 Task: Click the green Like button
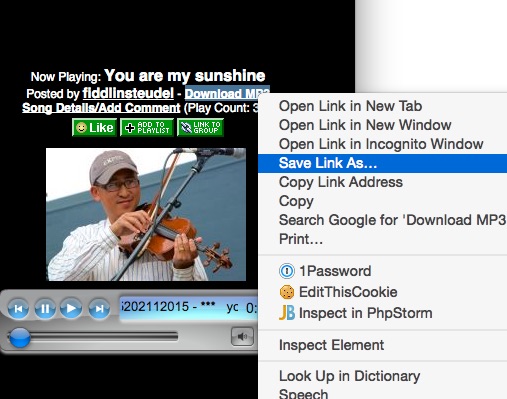tap(94, 127)
